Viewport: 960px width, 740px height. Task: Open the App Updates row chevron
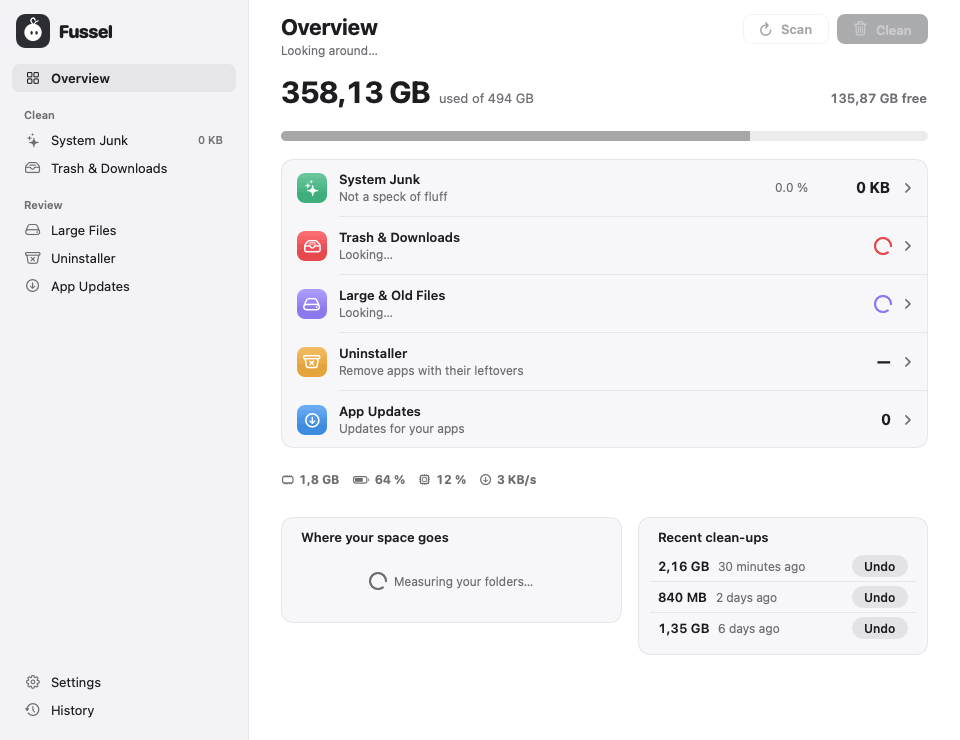(x=908, y=420)
